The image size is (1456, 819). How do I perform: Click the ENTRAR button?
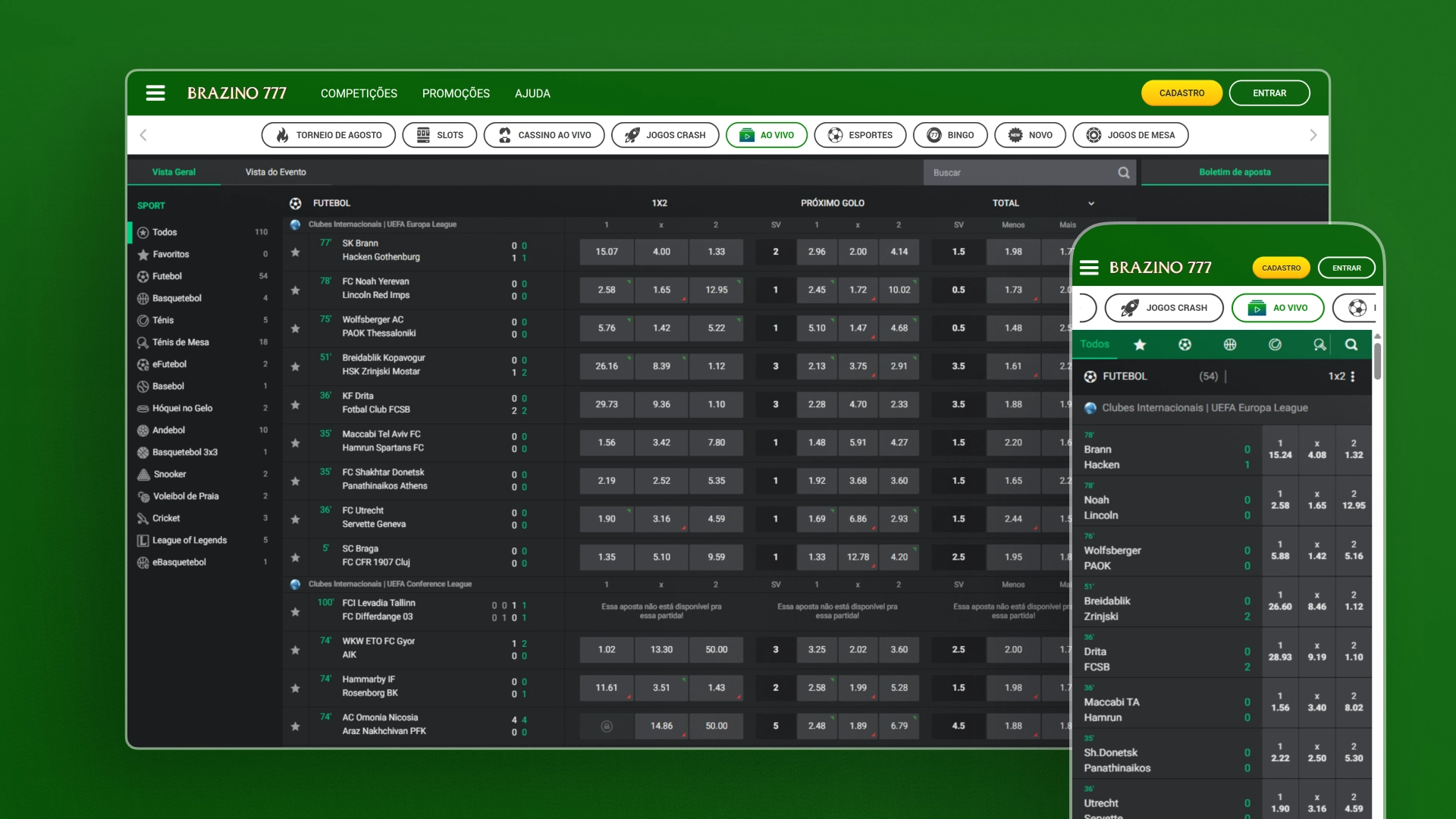(1269, 93)
